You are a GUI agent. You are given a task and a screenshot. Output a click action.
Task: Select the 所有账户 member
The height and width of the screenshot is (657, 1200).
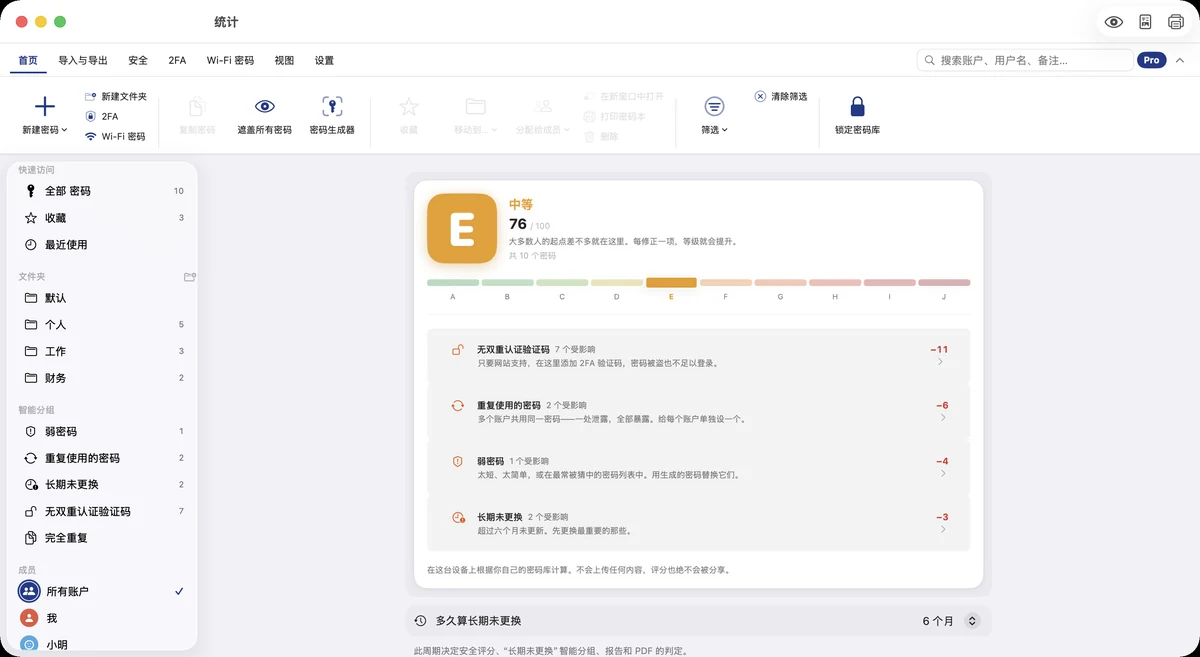(102, 591)
